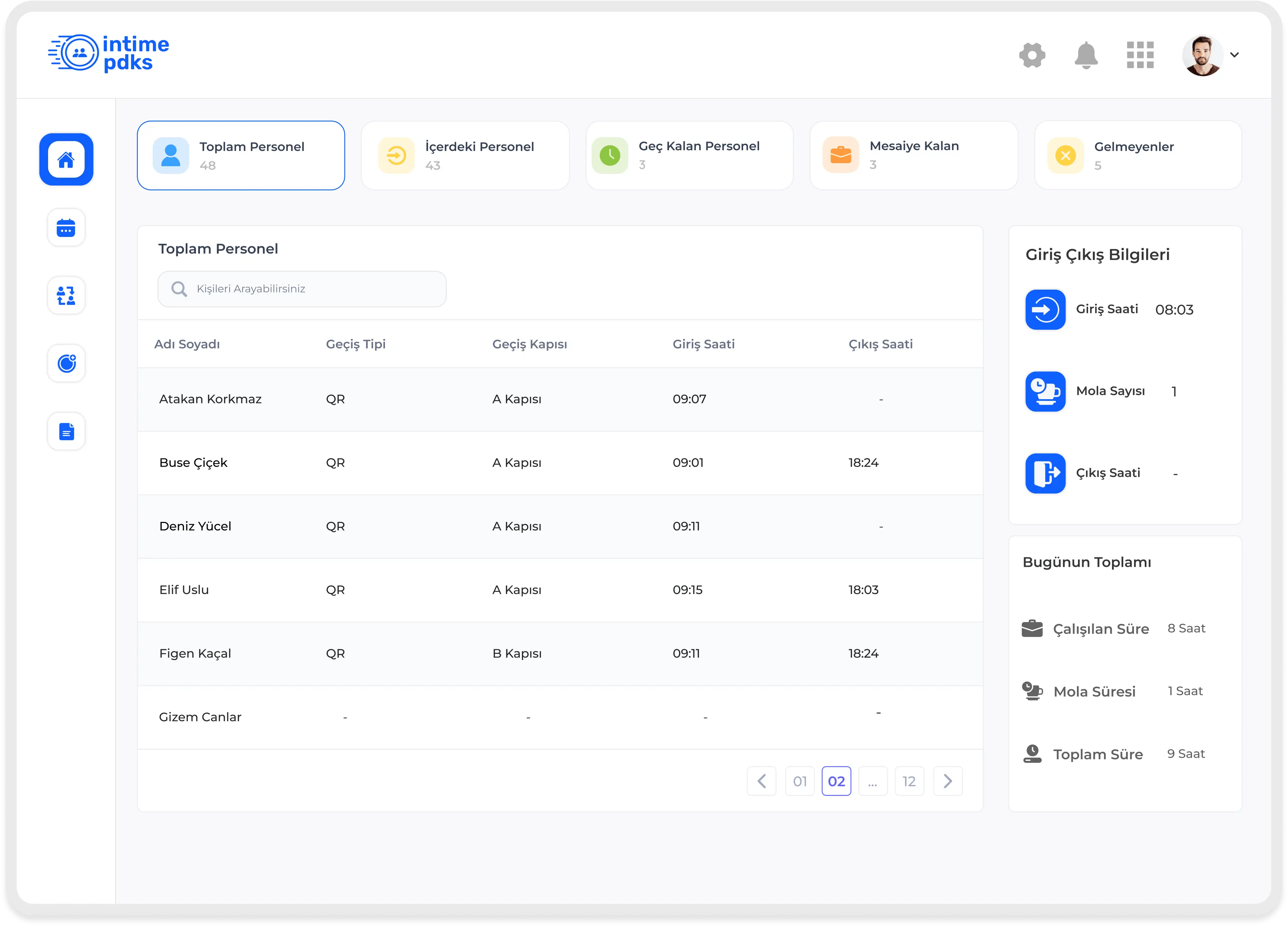The image size is (1288, 926).
Task: Click the Adı Soyadı column header
Action: pyautogui.click(x=187, y=344)
